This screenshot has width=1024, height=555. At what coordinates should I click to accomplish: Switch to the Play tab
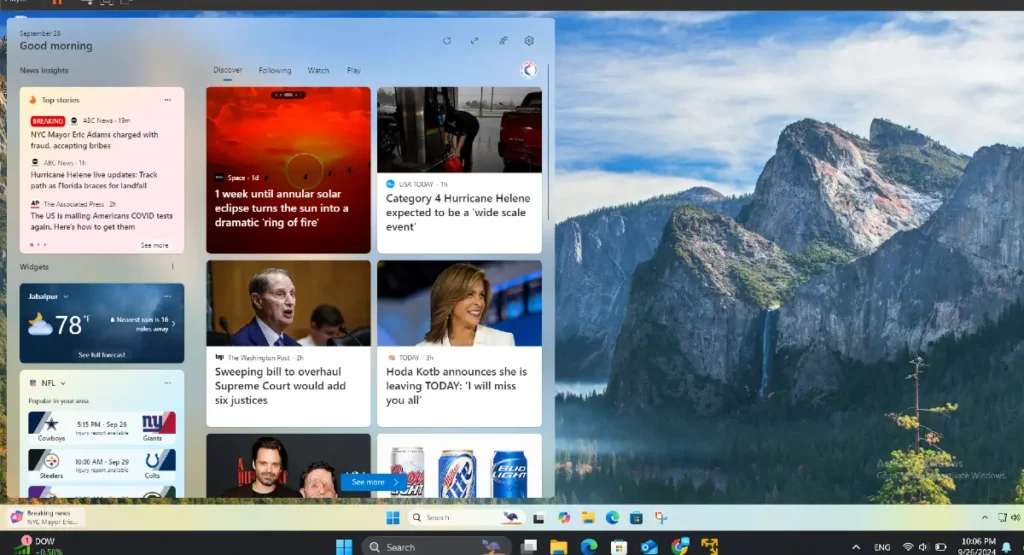(353, 71)
